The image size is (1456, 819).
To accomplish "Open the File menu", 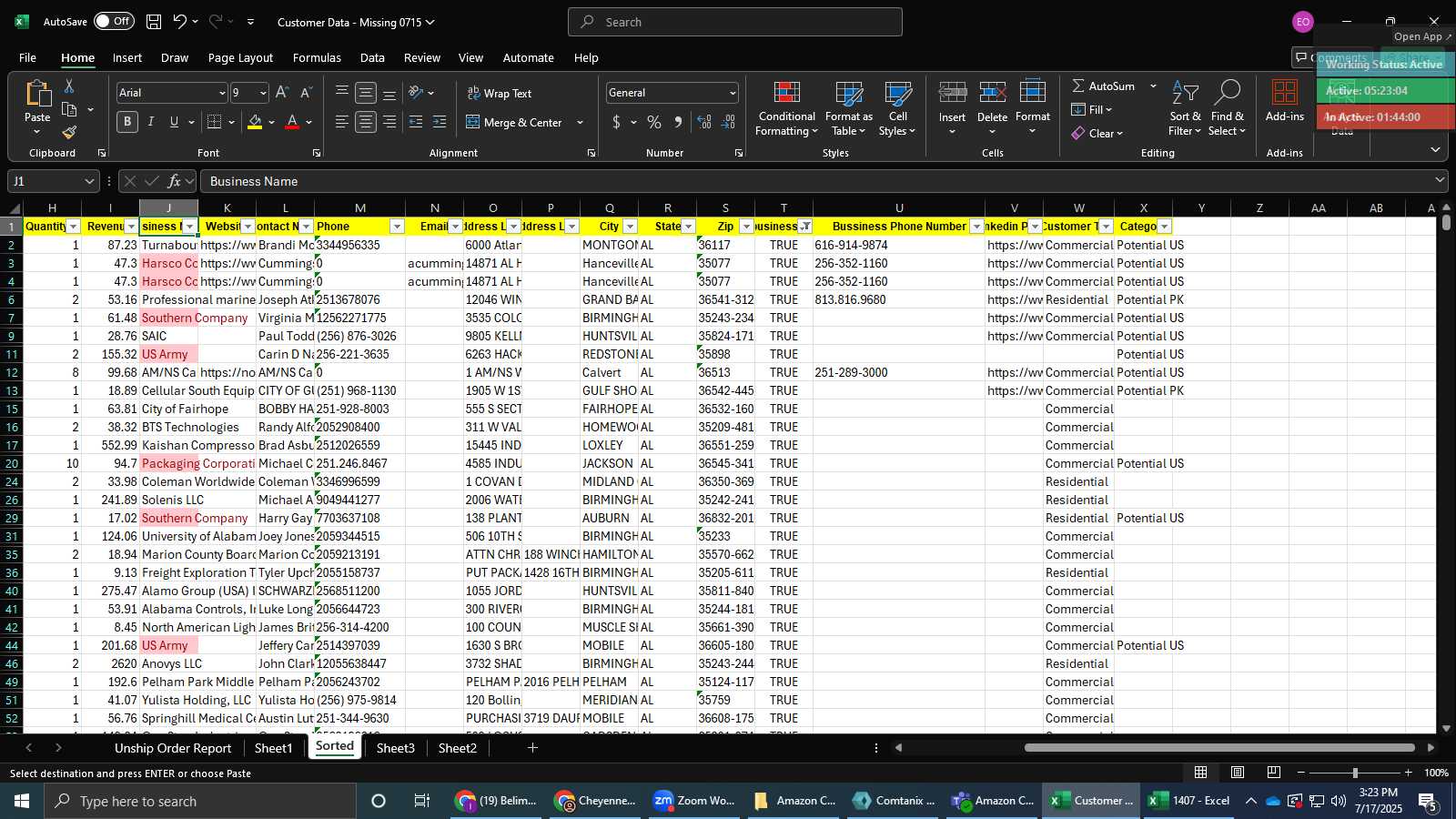I will click(28, 57).
